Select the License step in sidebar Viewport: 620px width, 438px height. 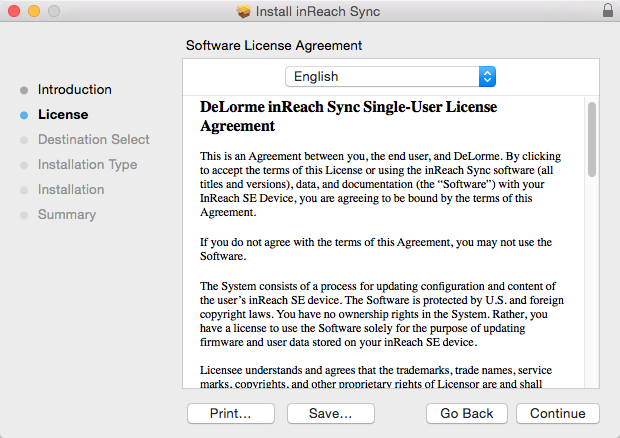(x=63, y=114)
